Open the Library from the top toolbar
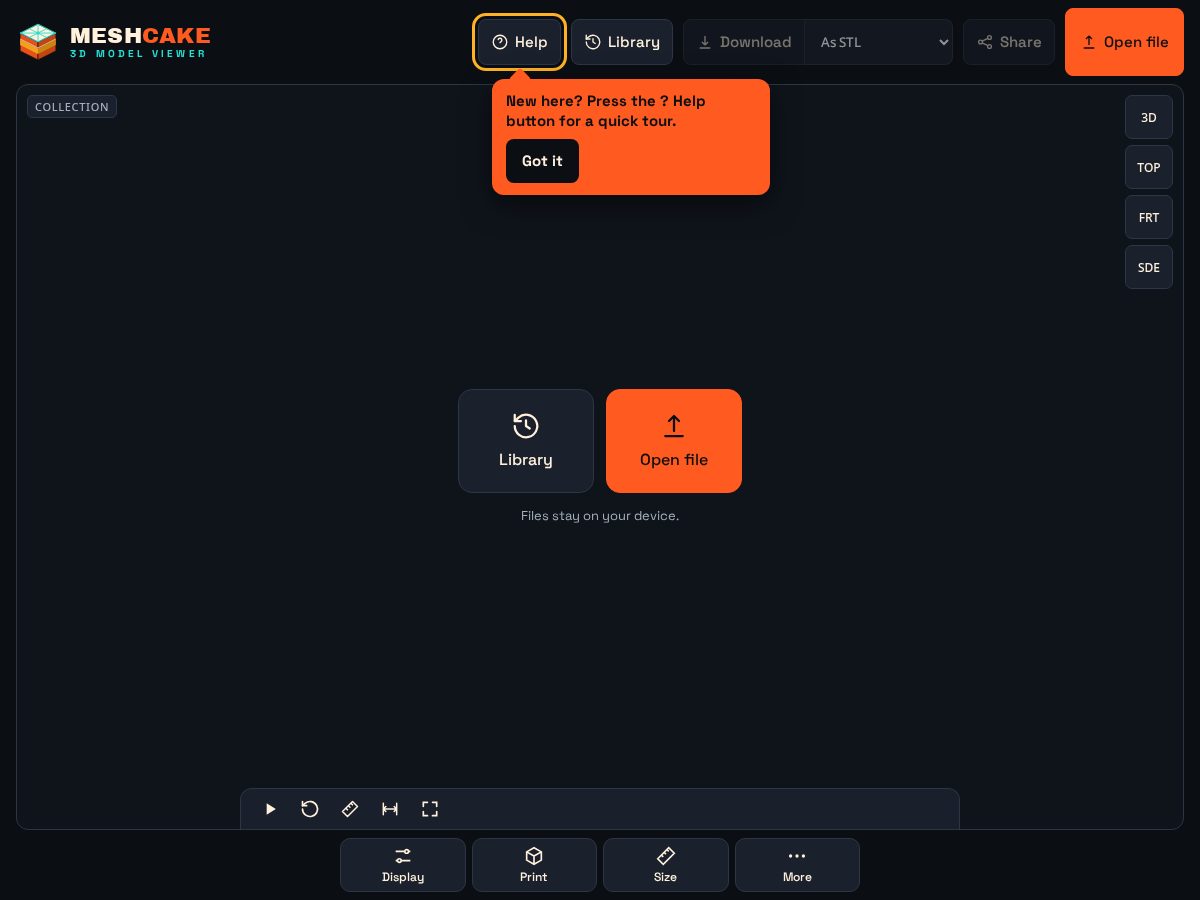 point(622,42)
